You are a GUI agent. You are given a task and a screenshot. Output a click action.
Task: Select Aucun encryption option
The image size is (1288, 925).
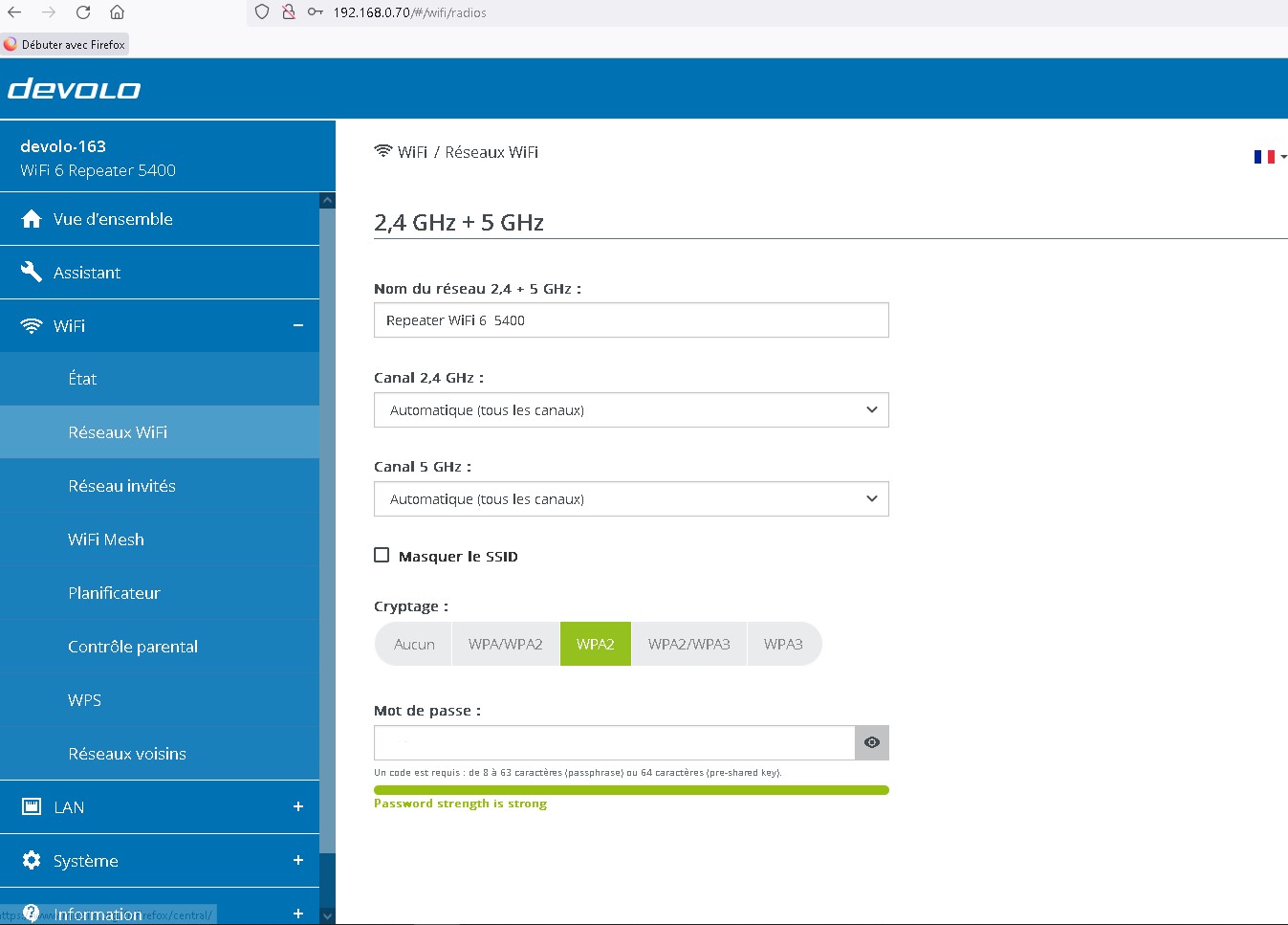414,644
